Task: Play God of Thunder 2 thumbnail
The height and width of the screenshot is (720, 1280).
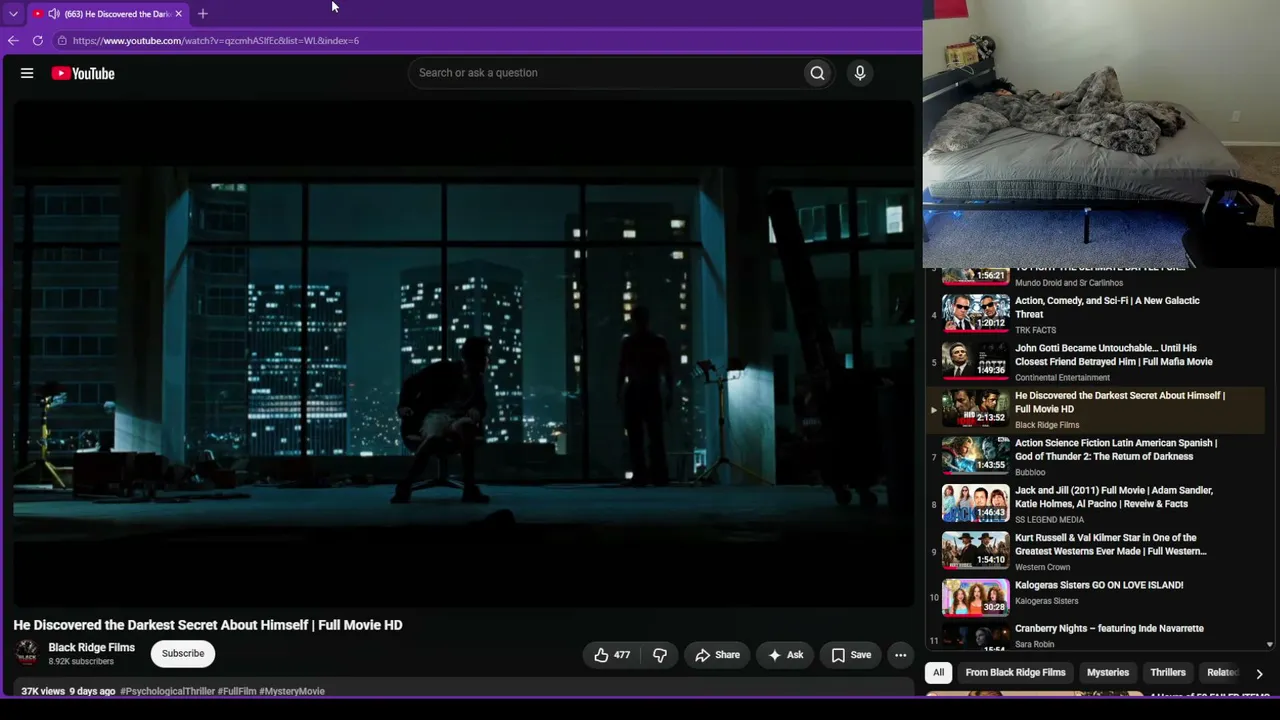Action: (x=976, y=456)
